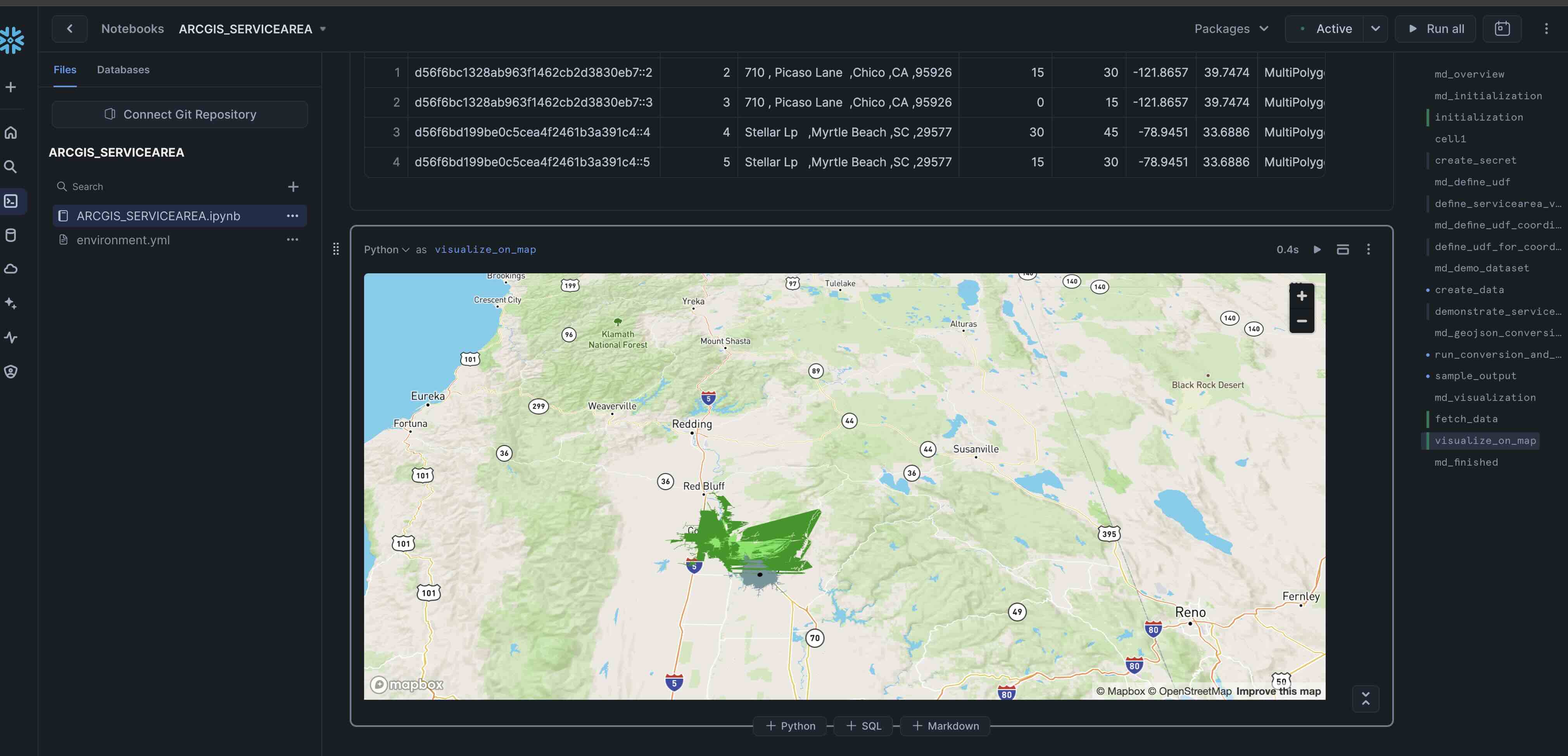The width and height of the screenshot is (1568, 756).
Task: Expand the Active session dropdown arrow
Action: click(x=1375, y=29)
